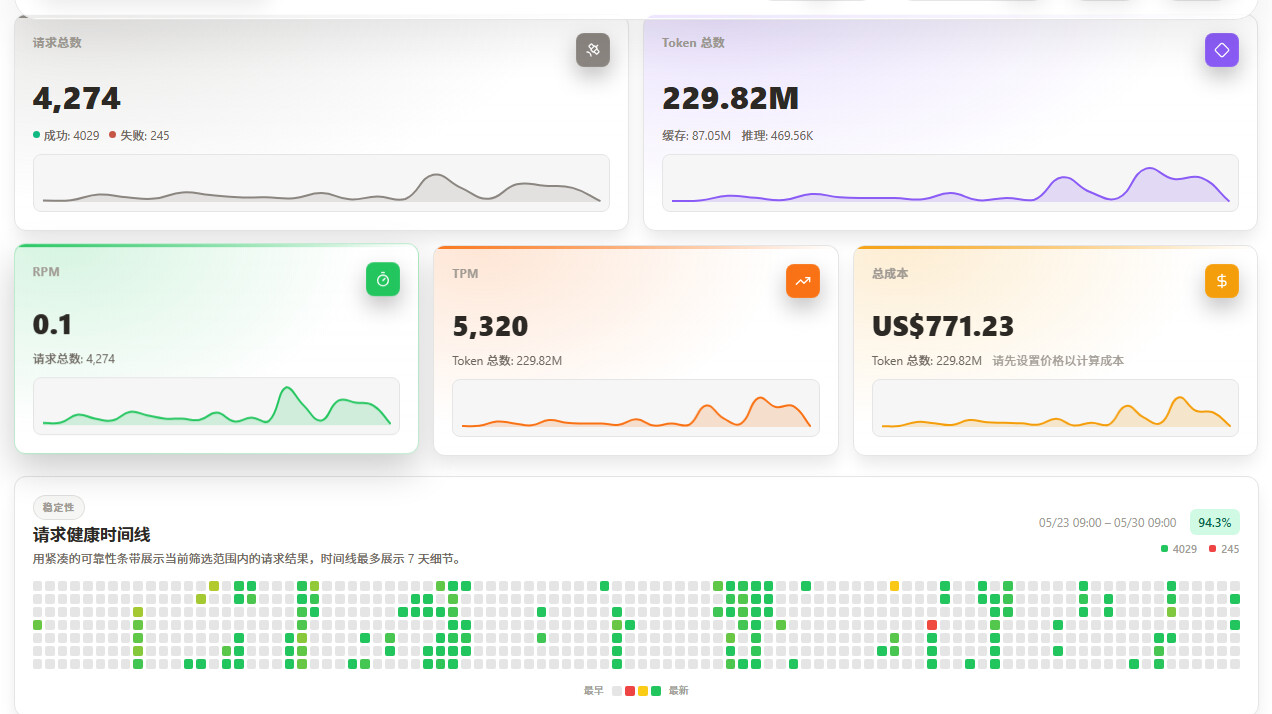Click the 稳定性 badge
The width and height of the screenshot is (1272, 714).
[59, 507]
